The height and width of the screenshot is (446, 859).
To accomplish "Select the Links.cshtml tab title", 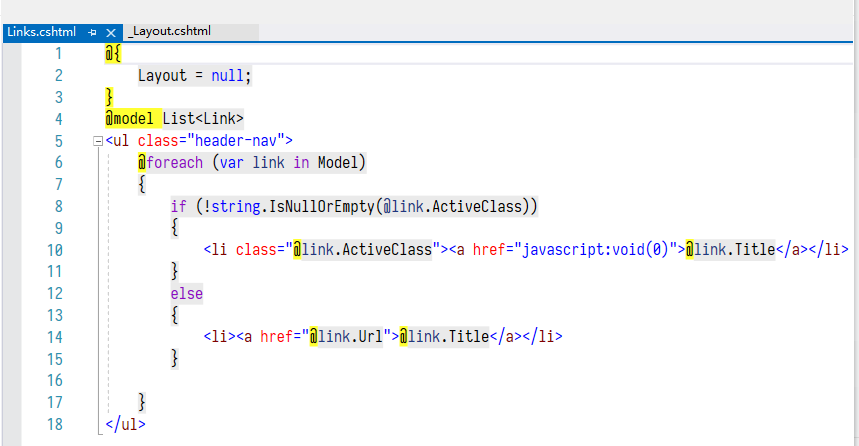I will click(41, 31).
